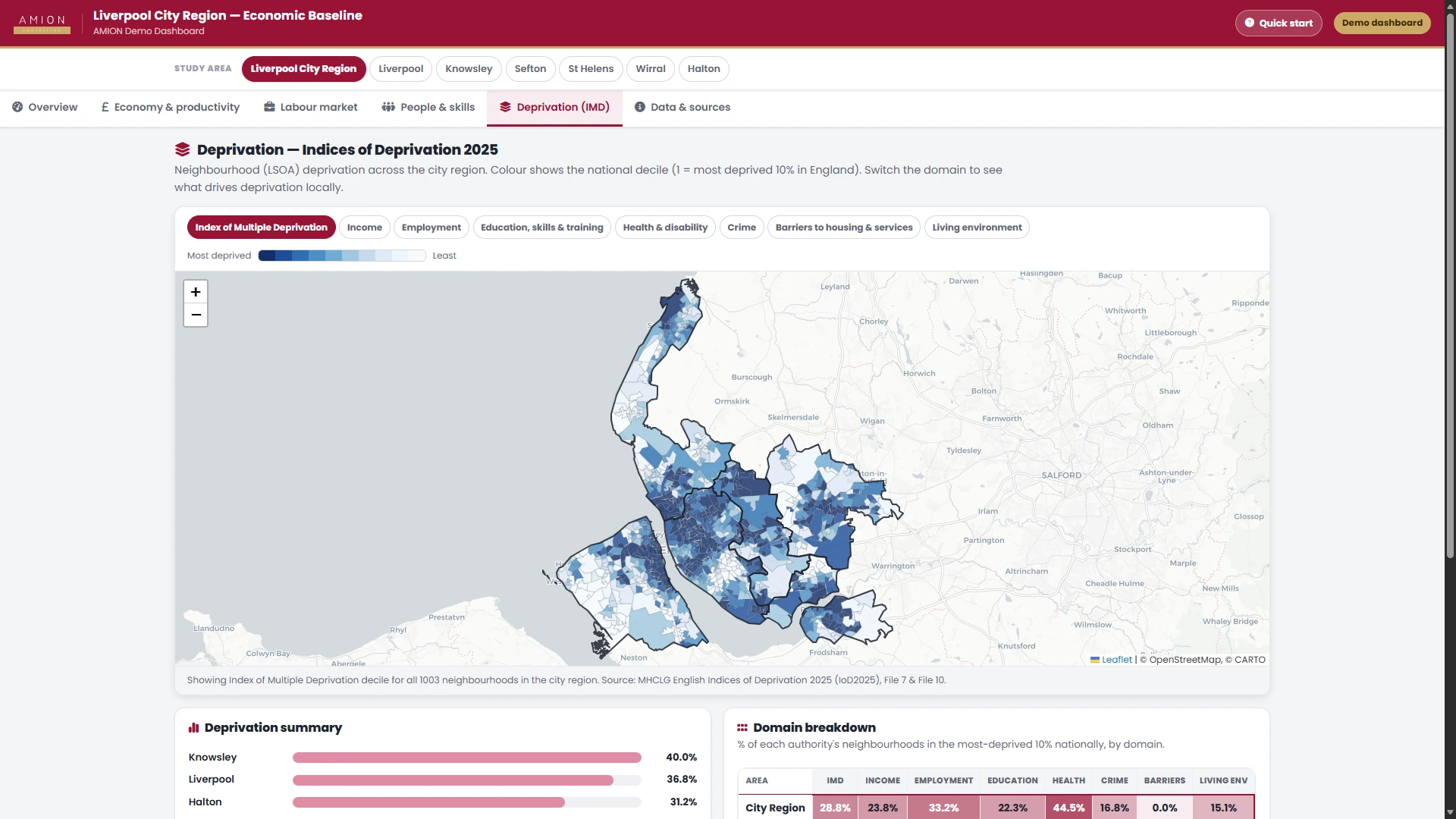Click City Region employment value 33.2%
This screenshot has width=1456, height=819.
(x=943, y=808)
